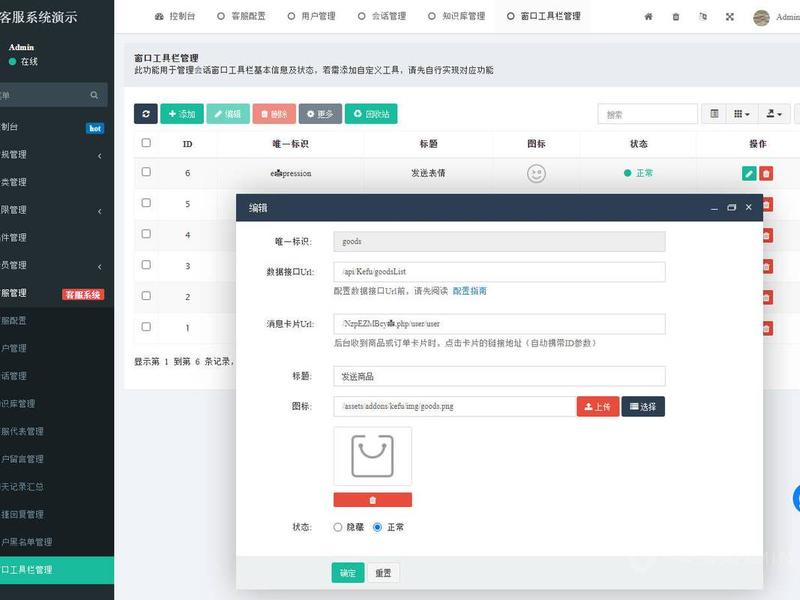Screen dimensions: 800x600
Task: Switch to the 客服配置 tab
Action: pyautogui.click(x=241, y=16)
